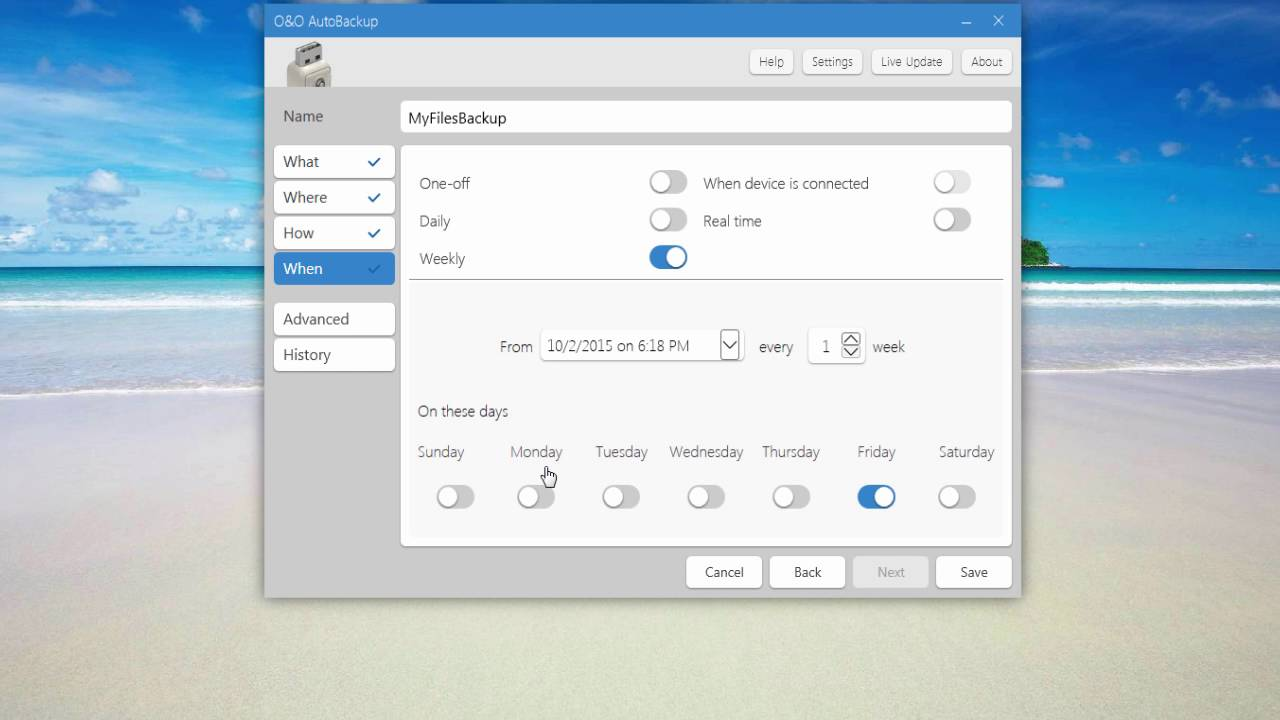Viewport: 1280px width, 720px height.
Task: Cancel the backup job setup
Action: coord(724,572)
